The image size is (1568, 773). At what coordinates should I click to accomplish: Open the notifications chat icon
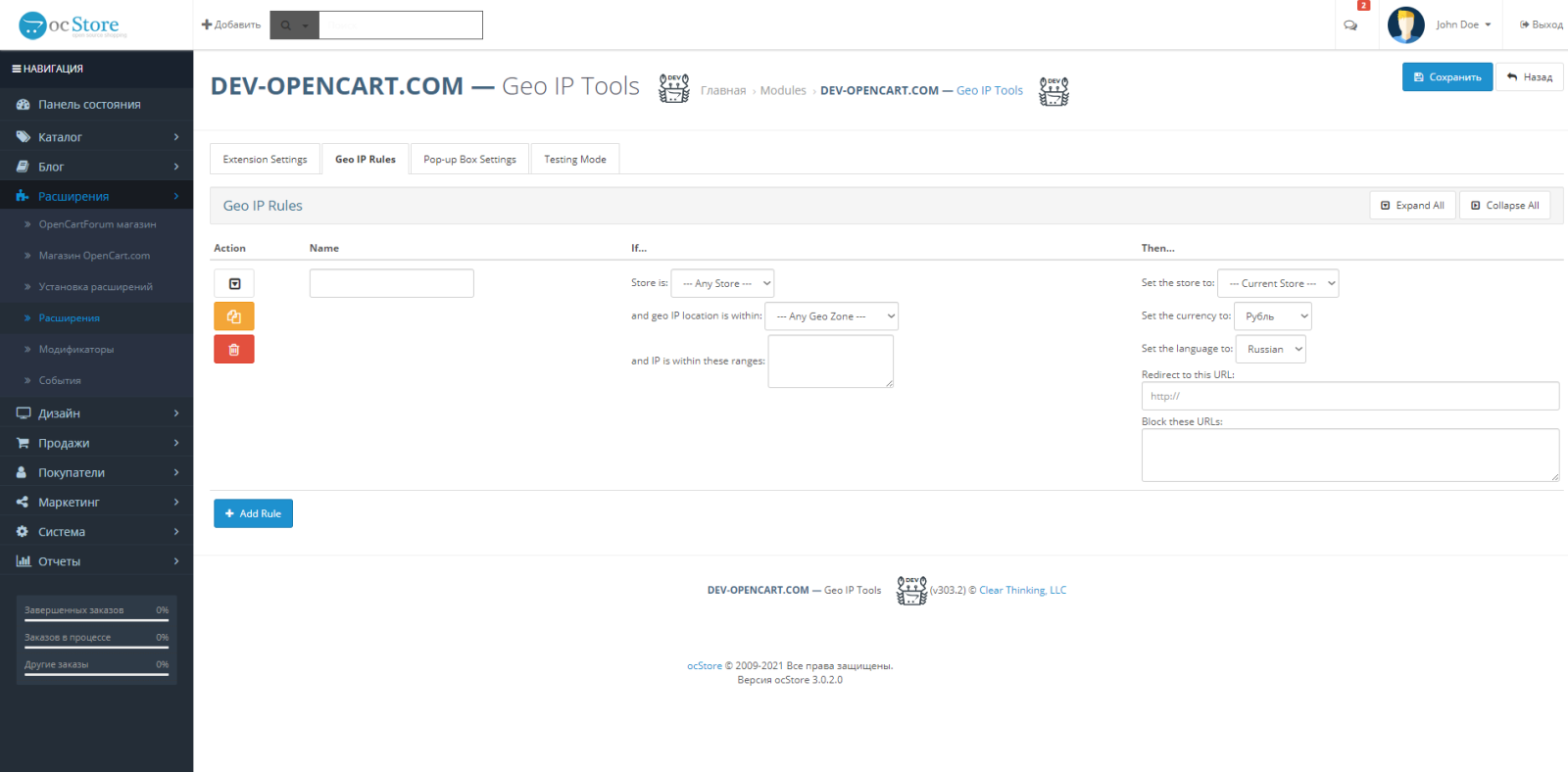point(1350,25)
